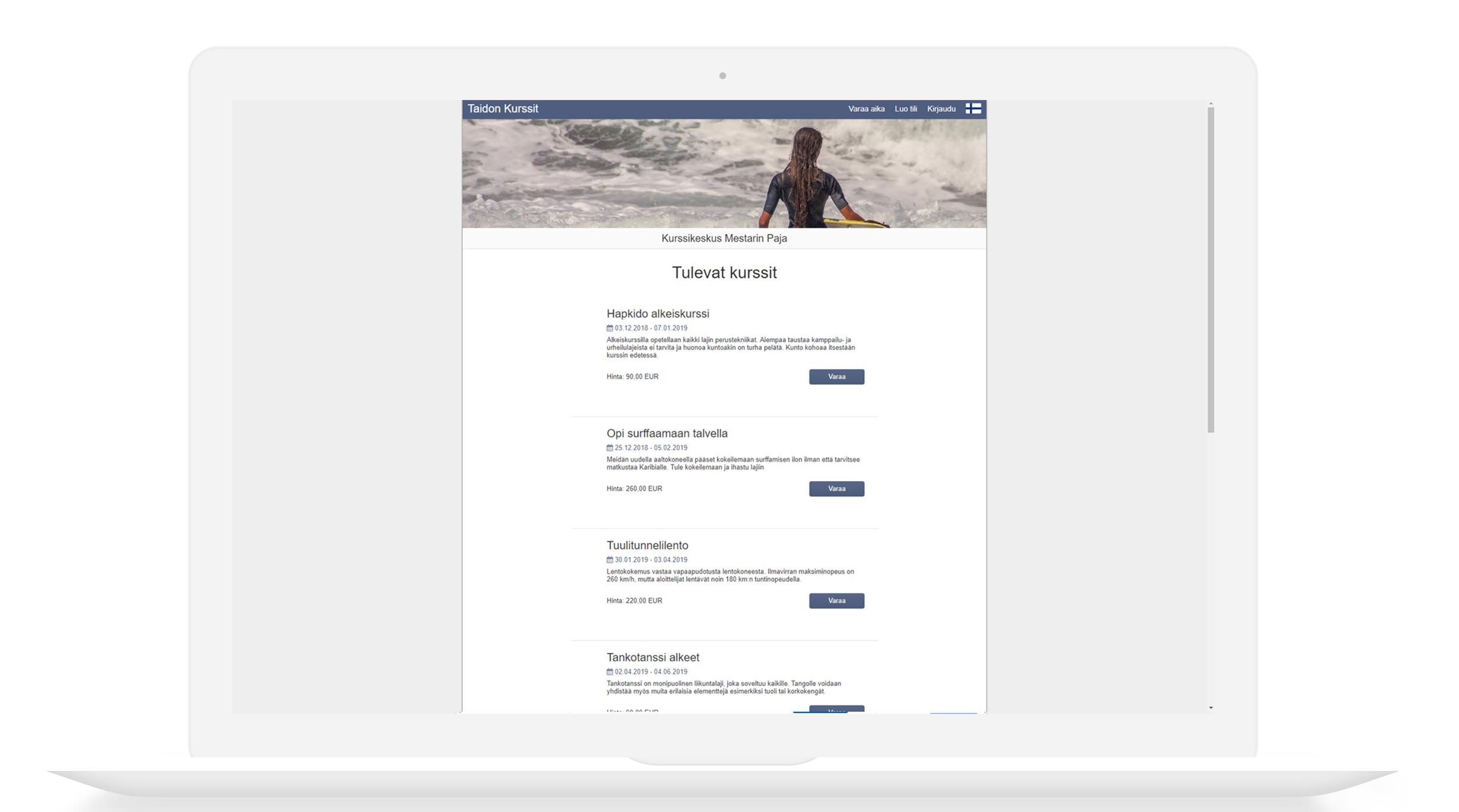Click the surfing course description paragraph

click(733, 463)
